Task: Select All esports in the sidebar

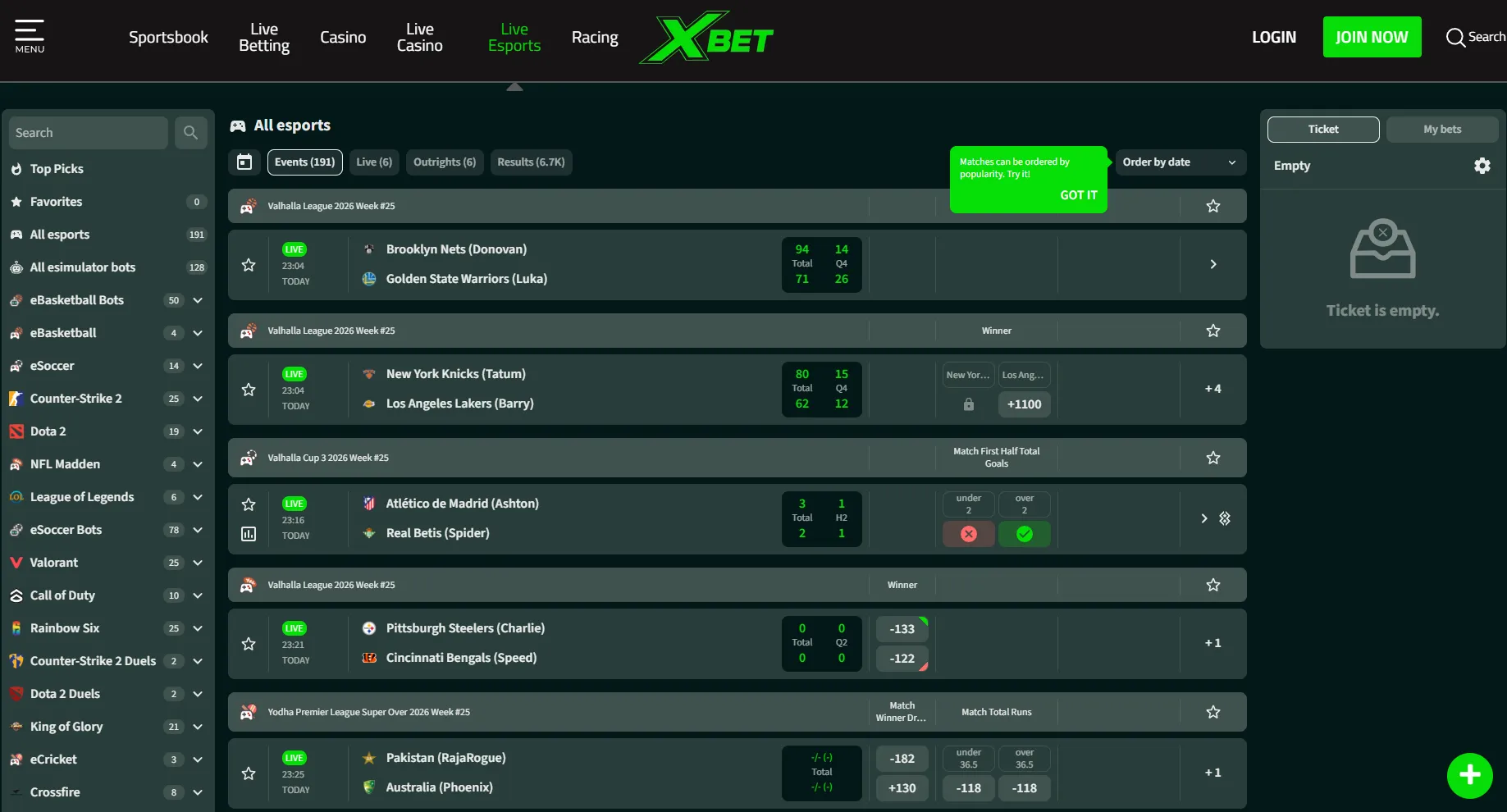Action: [107, 235]
